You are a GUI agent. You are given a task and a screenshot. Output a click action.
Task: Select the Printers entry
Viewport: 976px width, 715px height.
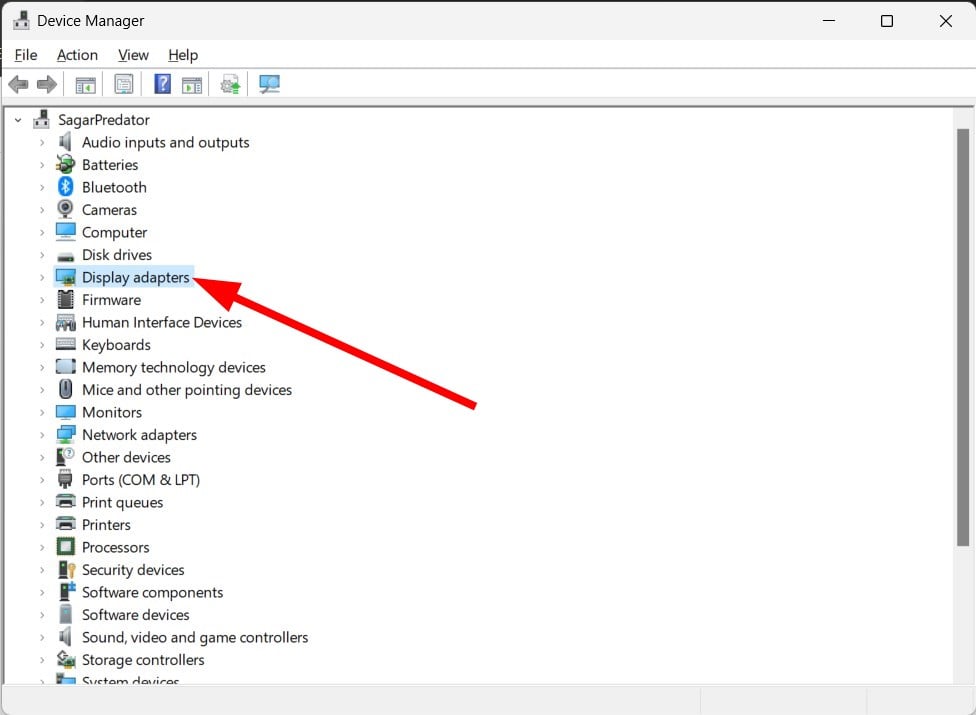[x=106, y=525]
